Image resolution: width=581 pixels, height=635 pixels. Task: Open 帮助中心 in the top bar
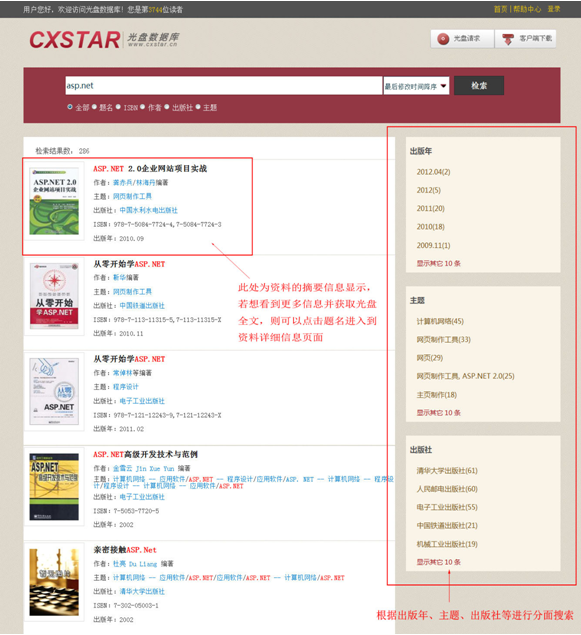coord(527,9)
